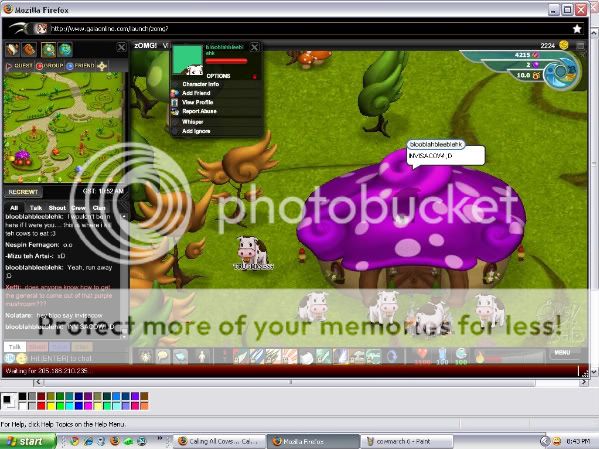Click the yellow compass center-map icon
599x449 pixels.
pyautogui.click(x=102, y=66)
